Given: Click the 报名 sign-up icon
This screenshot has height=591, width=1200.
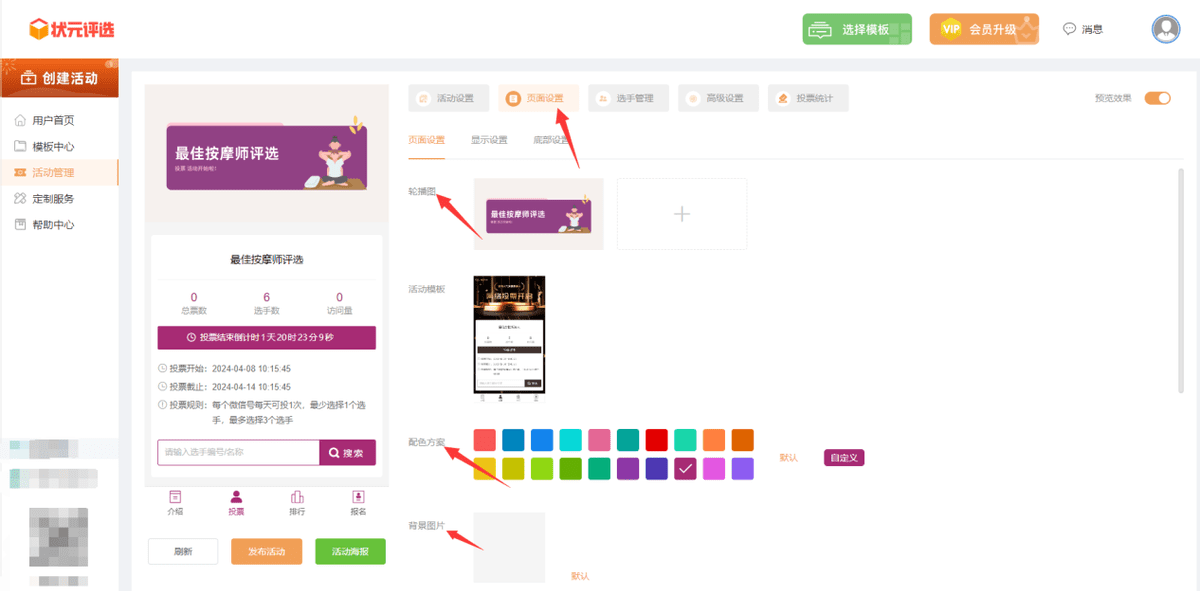Looking at the screenshot, I should (358, 497).
